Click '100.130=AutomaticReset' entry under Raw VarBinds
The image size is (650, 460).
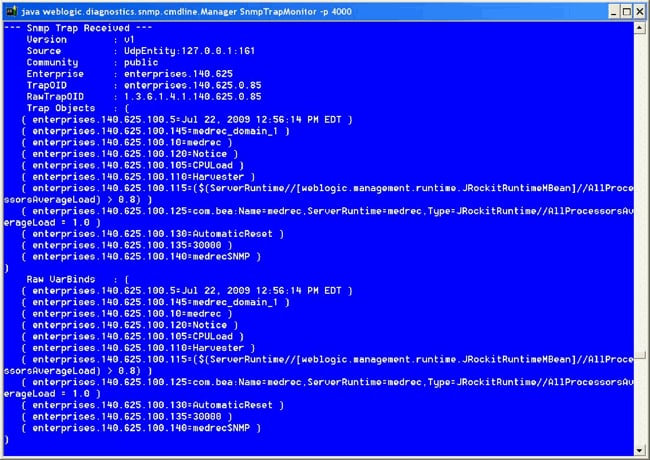(153, 405)
